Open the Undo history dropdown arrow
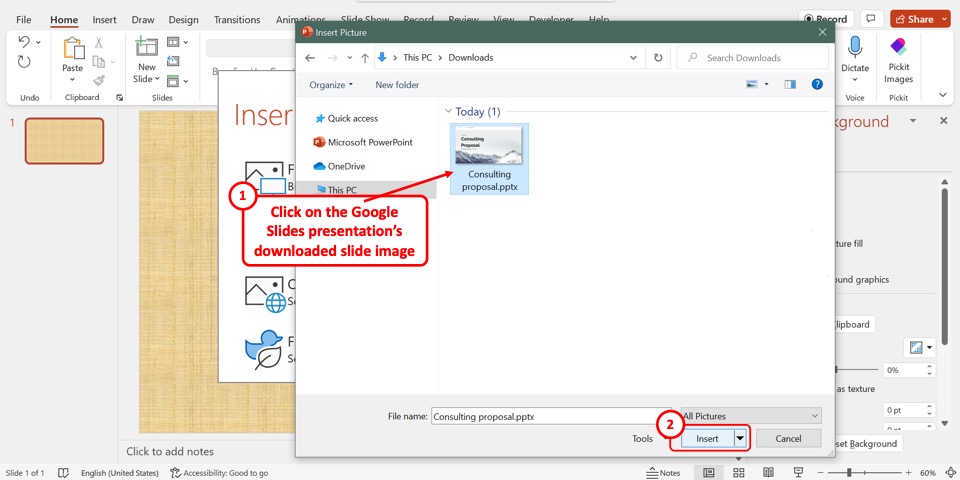Screen dimensions: 960x480 39,42
